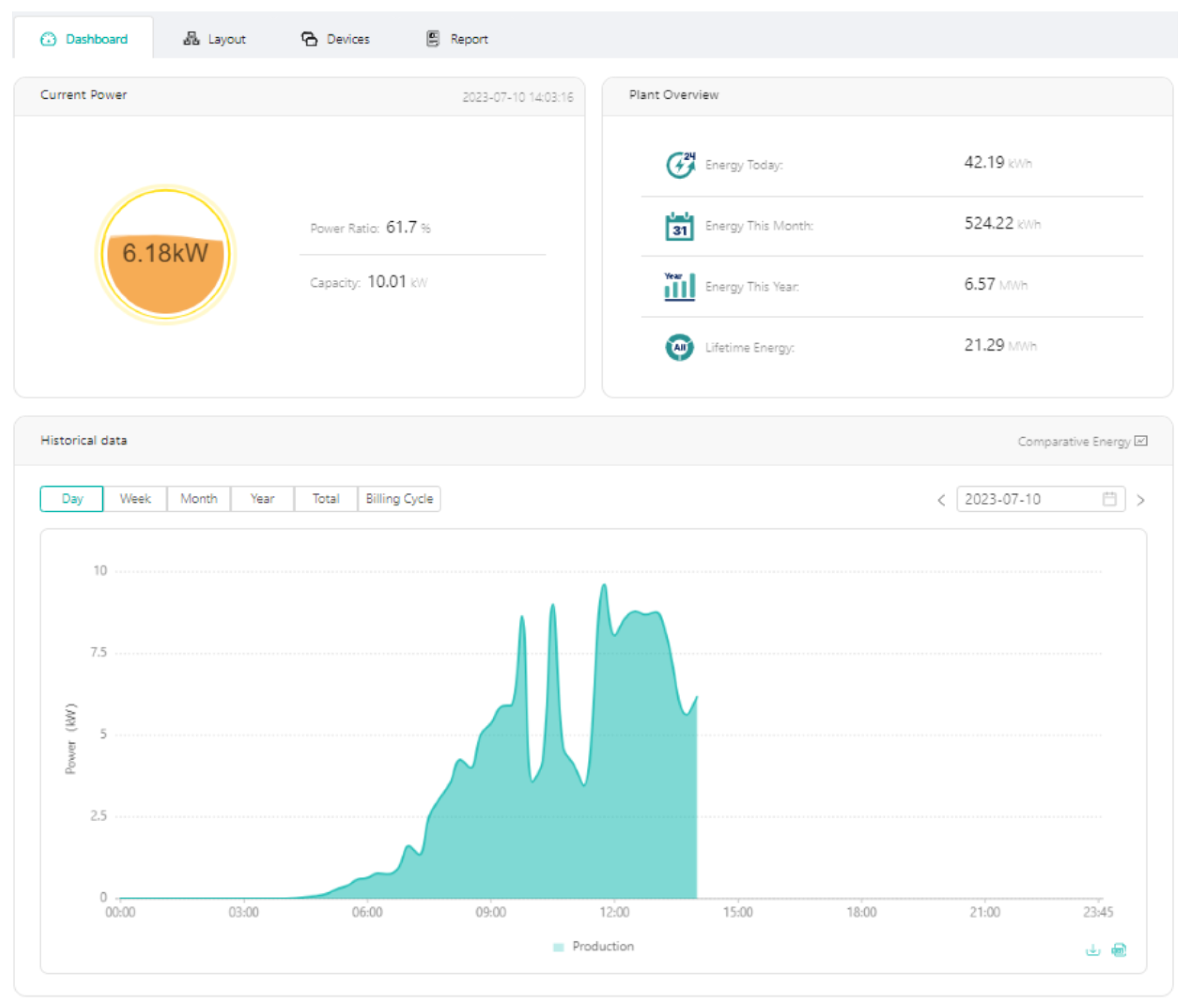Open the Layout tab
Image resolution: width=1190 pixels, height=1008 pixels.
click(215, 39)
